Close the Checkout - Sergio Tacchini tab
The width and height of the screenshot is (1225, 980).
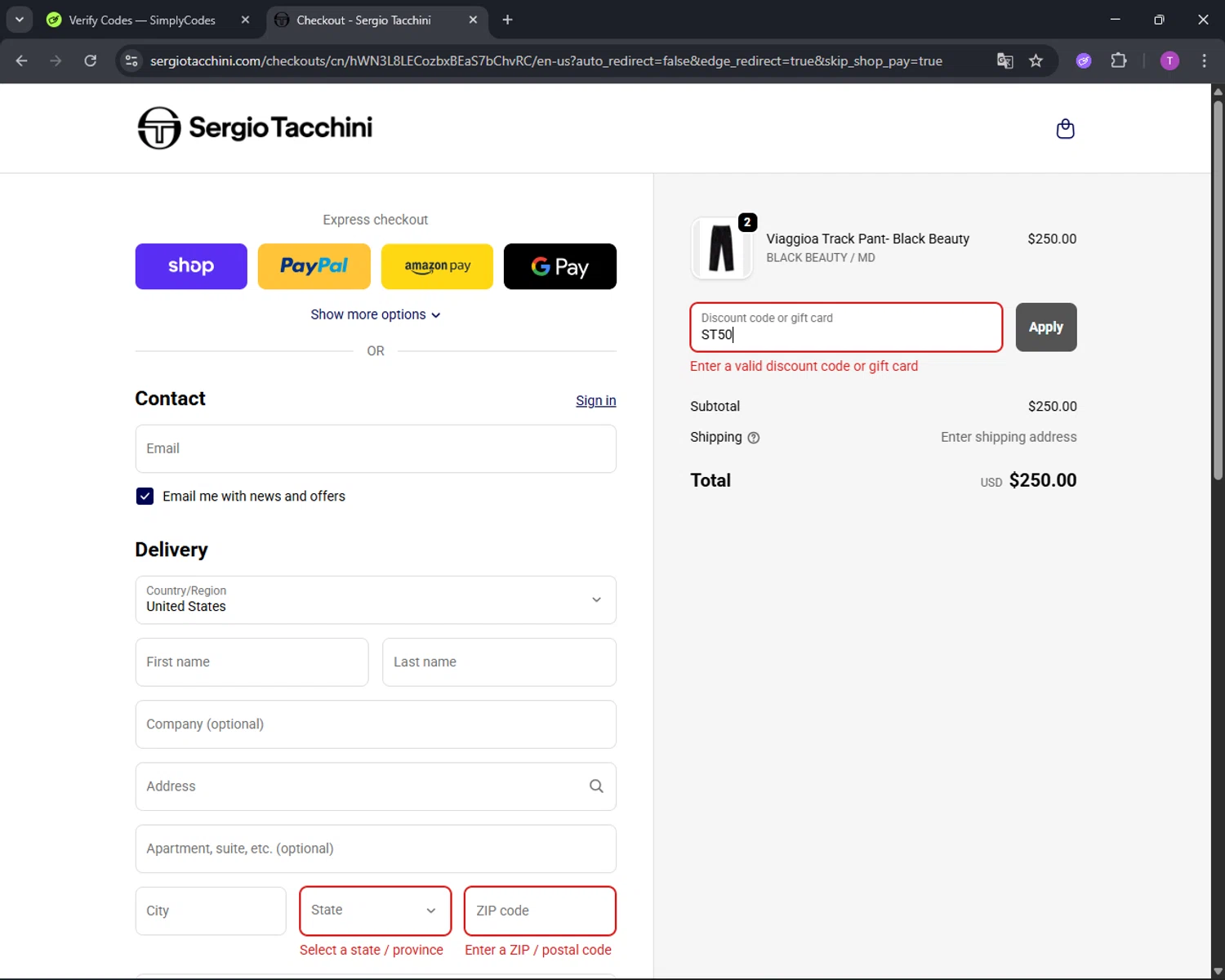[473, 20]
